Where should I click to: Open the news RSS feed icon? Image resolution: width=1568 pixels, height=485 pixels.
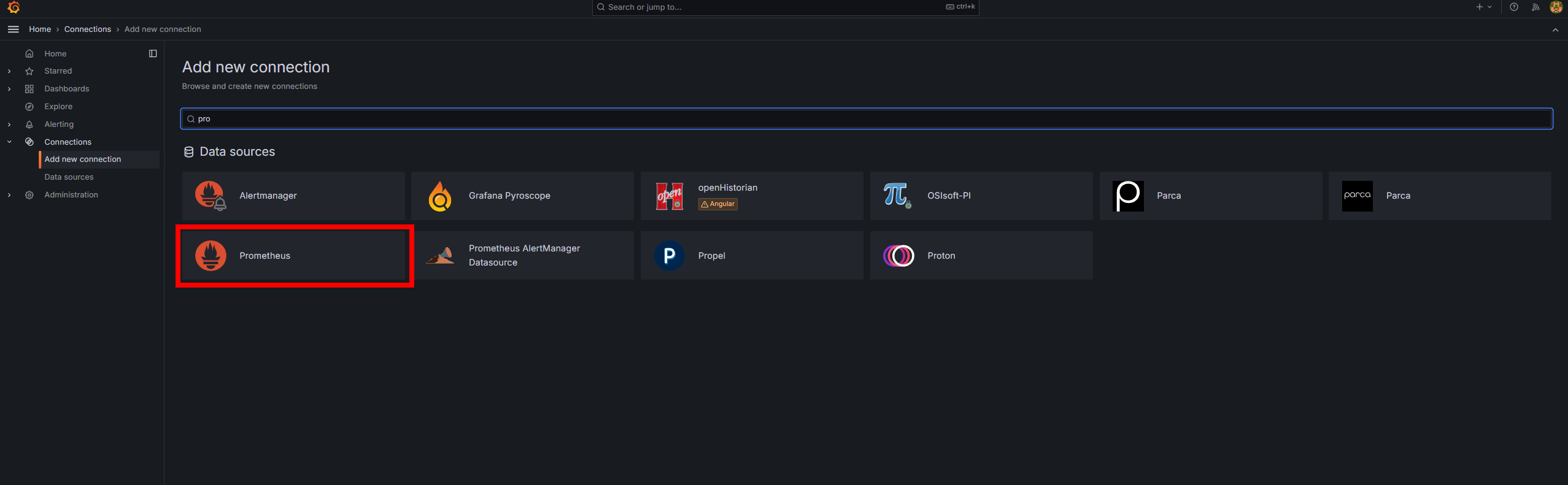(x=1535, y=7)
